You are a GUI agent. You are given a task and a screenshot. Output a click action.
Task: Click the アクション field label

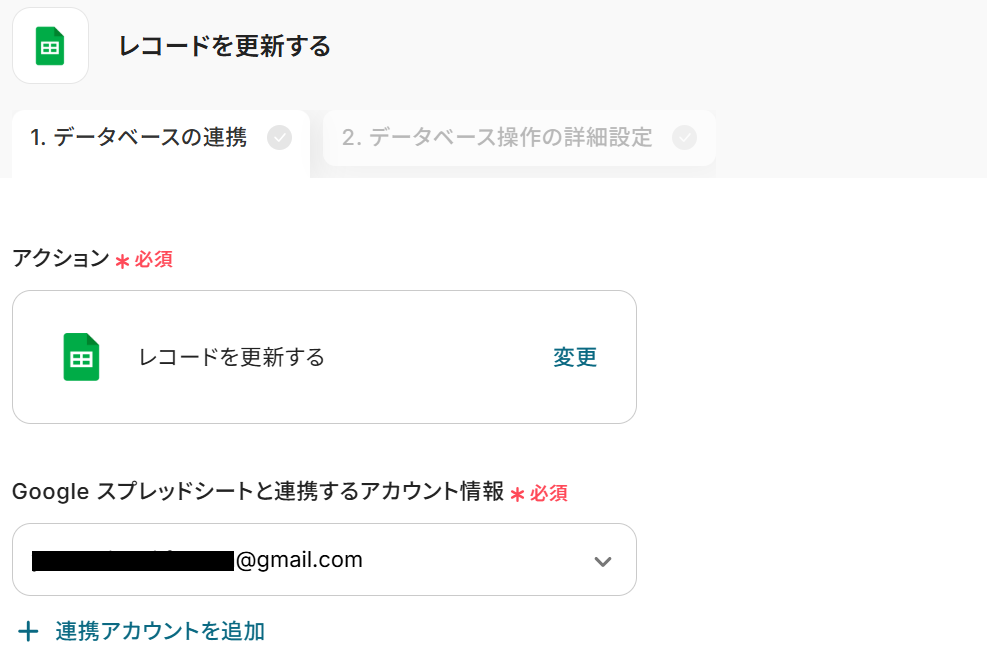pyautogui.click(x=60, y=258)
